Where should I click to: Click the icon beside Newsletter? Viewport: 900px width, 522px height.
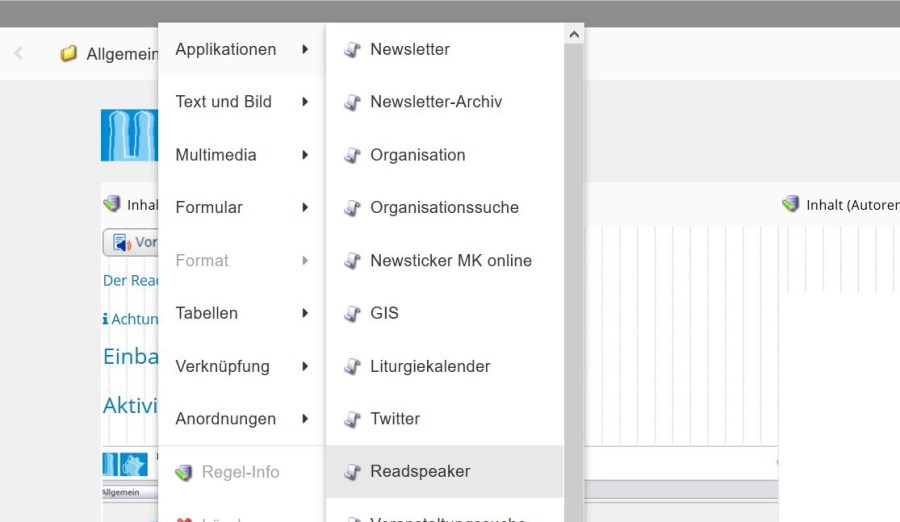[352, 49]
